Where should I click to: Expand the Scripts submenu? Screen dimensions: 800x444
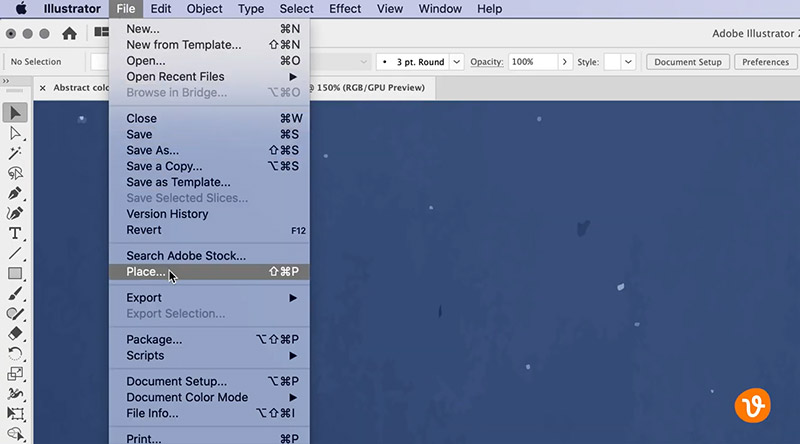(209, 355)
